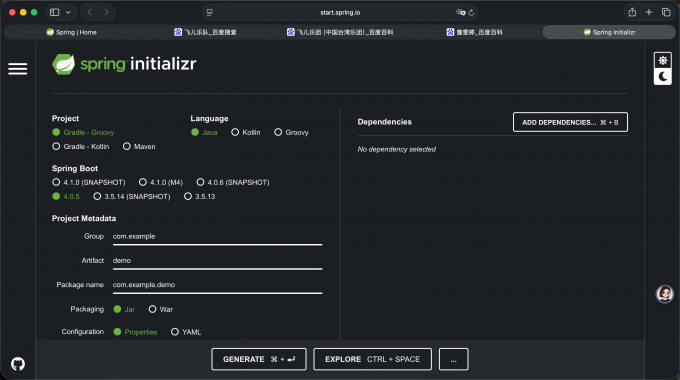The height and width of the screenshot is (380, 680).
Task: Select Spring Boot 4.1.0 (M4)
Action: point(161,182)
